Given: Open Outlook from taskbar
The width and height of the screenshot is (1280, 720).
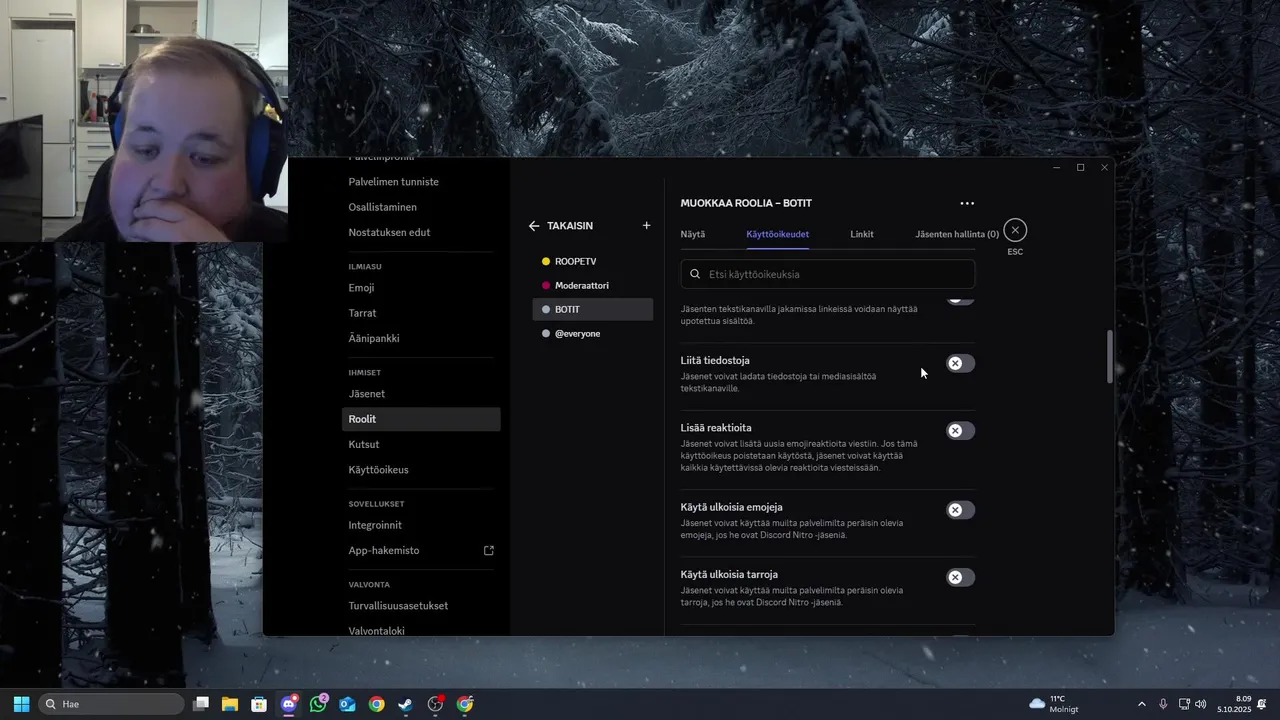Looking at the screenshot, I should pyautogui.click(x=347, y=704).
